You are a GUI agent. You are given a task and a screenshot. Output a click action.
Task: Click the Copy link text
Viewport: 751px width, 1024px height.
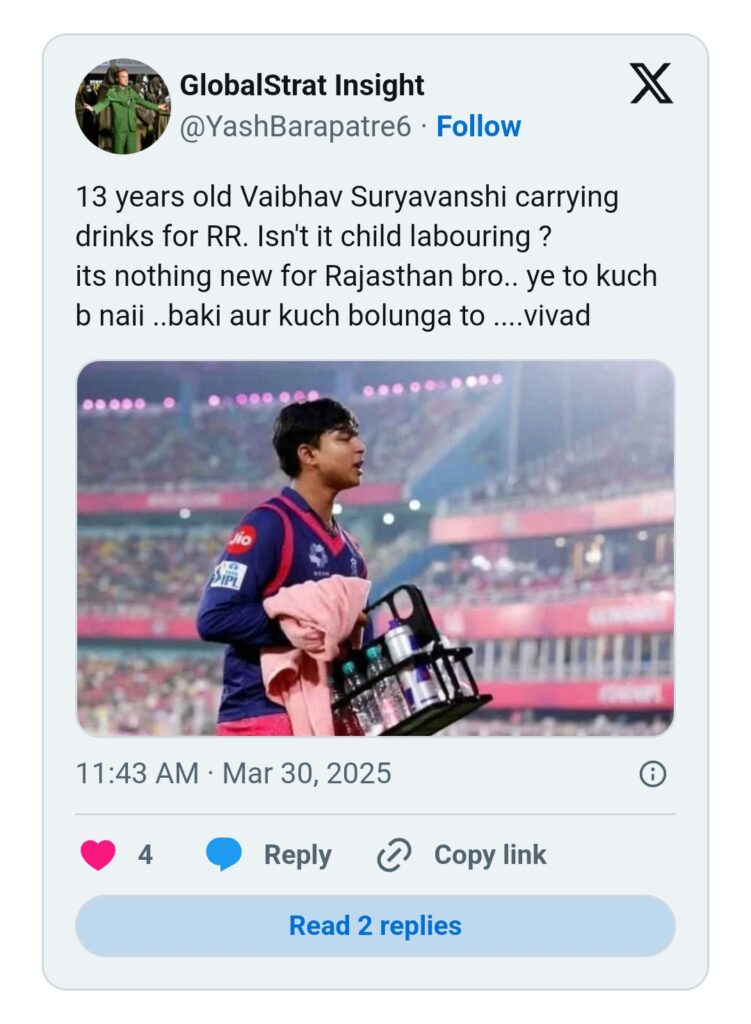point(490,856)
